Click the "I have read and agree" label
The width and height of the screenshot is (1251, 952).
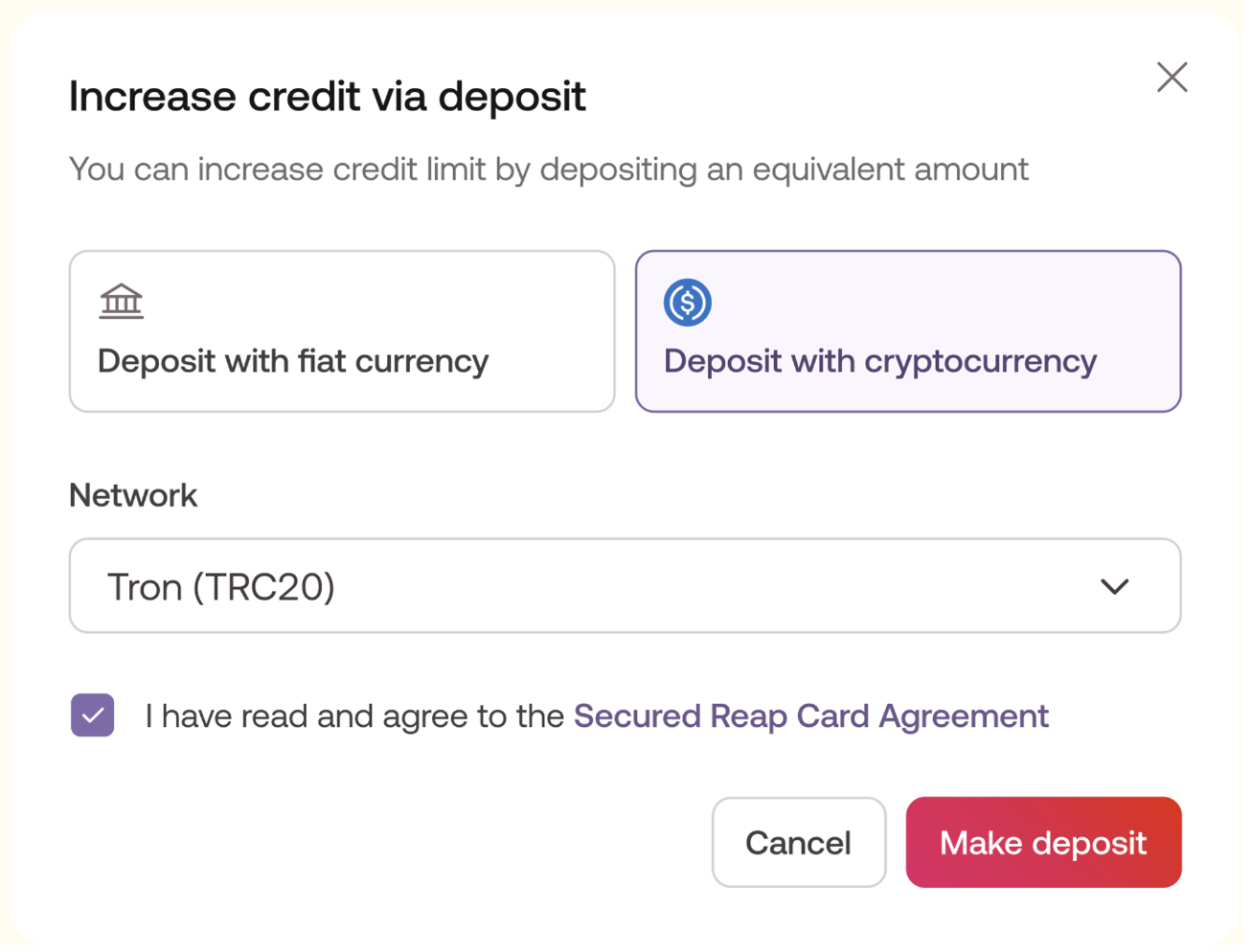click(x=354, y=716)
